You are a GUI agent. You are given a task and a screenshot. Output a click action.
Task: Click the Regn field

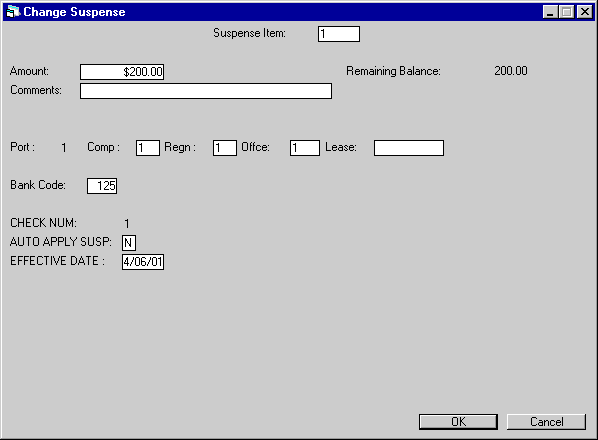tap(225, 148)
